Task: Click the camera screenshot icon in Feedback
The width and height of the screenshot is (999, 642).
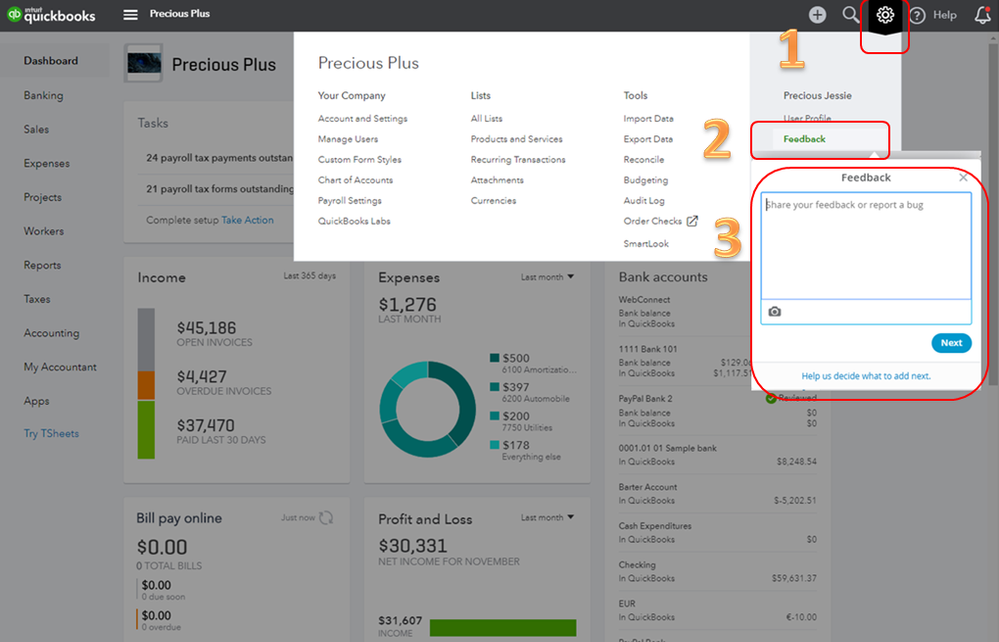Action: 775,311
